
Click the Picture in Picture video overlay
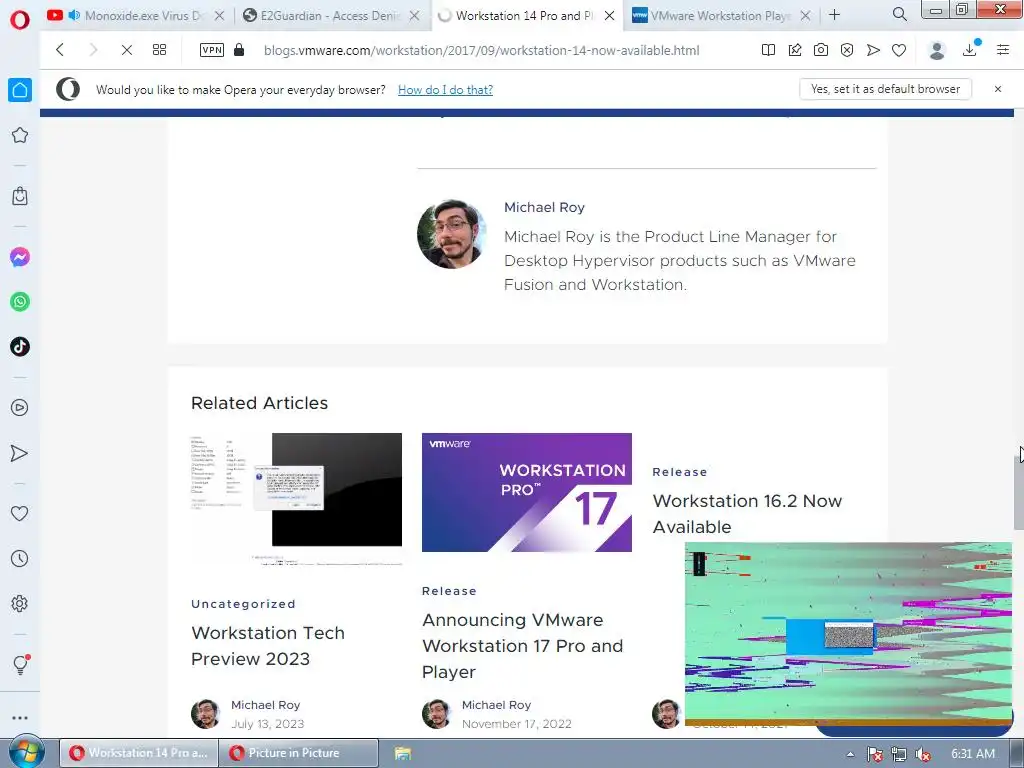[x=848, y=633]
